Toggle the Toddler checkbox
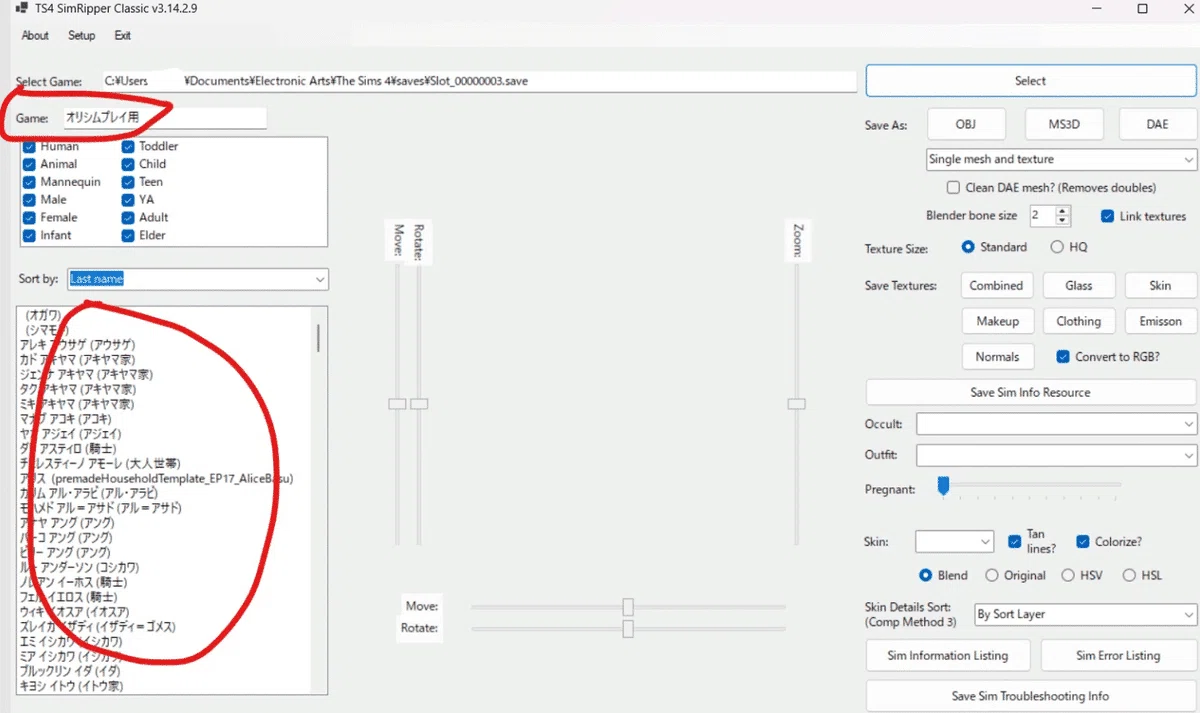 128,146
